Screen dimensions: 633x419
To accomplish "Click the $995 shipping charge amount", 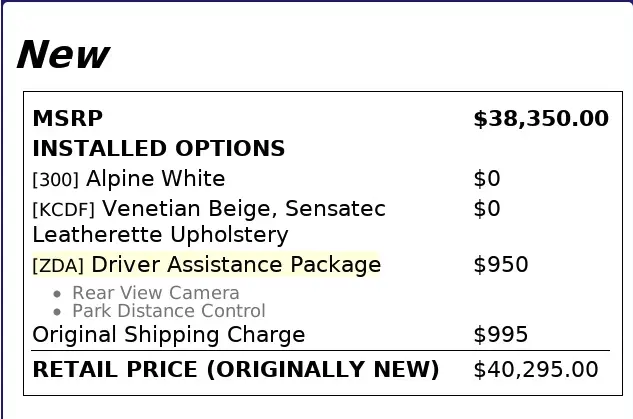I will (x=500, y=335).
